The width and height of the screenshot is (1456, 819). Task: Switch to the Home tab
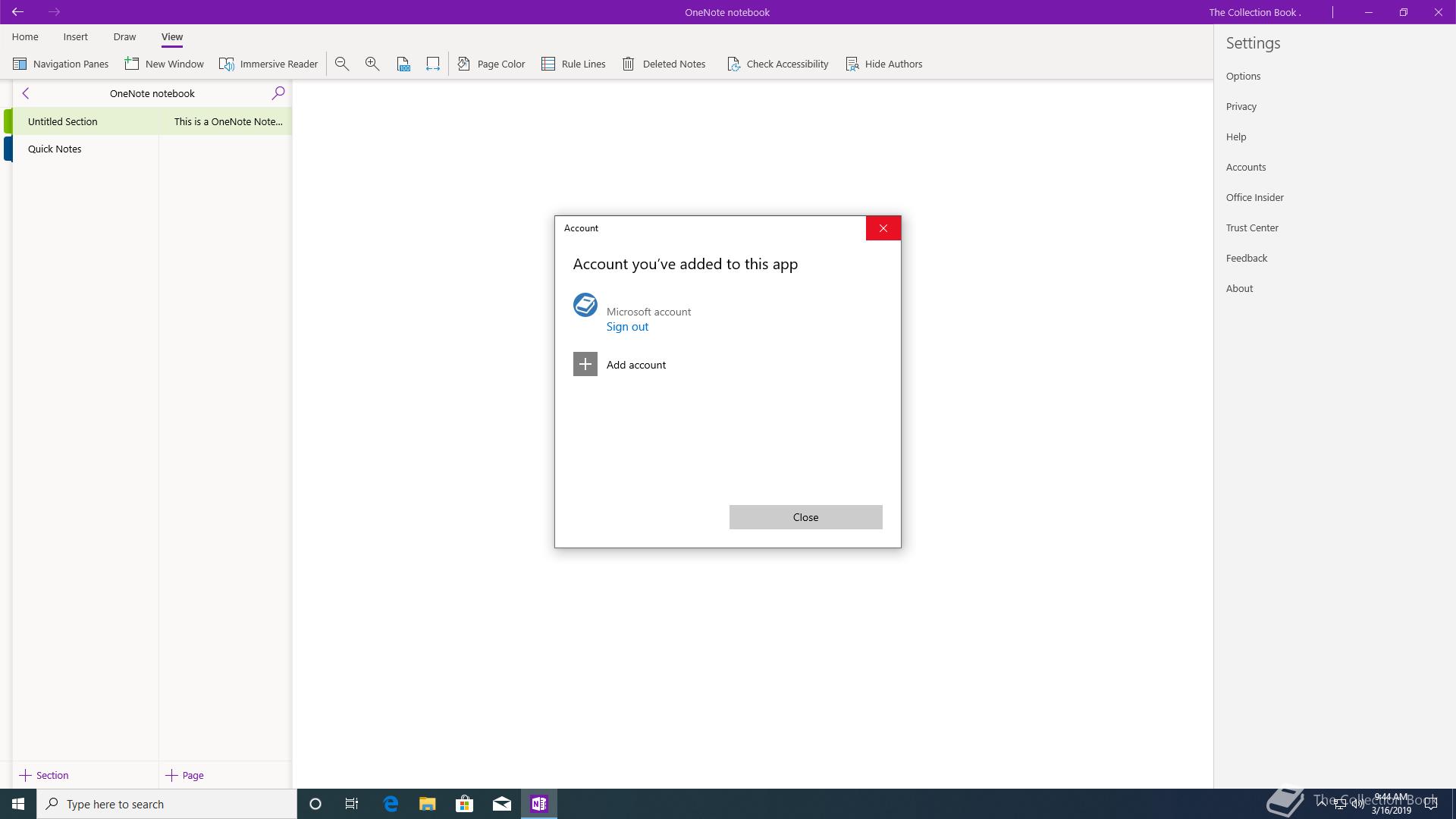pos(25,36)
